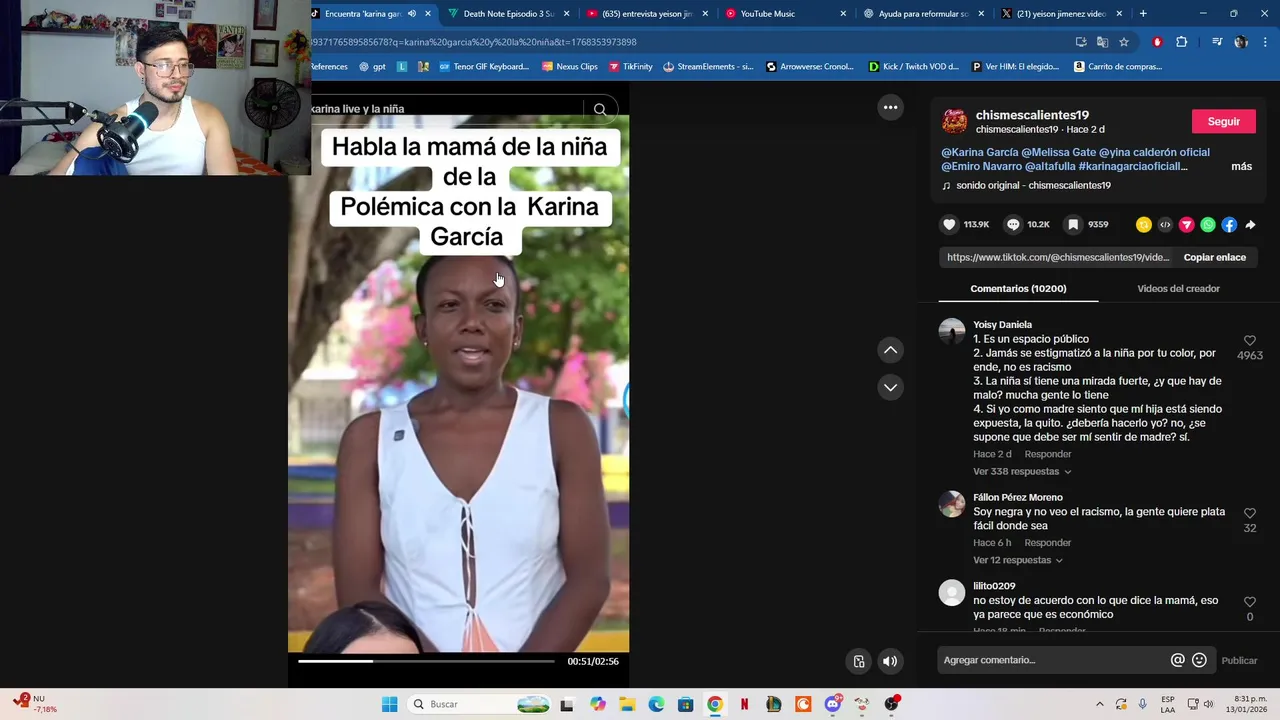Screen dimensions: 1280x720
Task: Open the 'Carrito de compras' Amazon bookmark
Action: [x=1117, y=67]
